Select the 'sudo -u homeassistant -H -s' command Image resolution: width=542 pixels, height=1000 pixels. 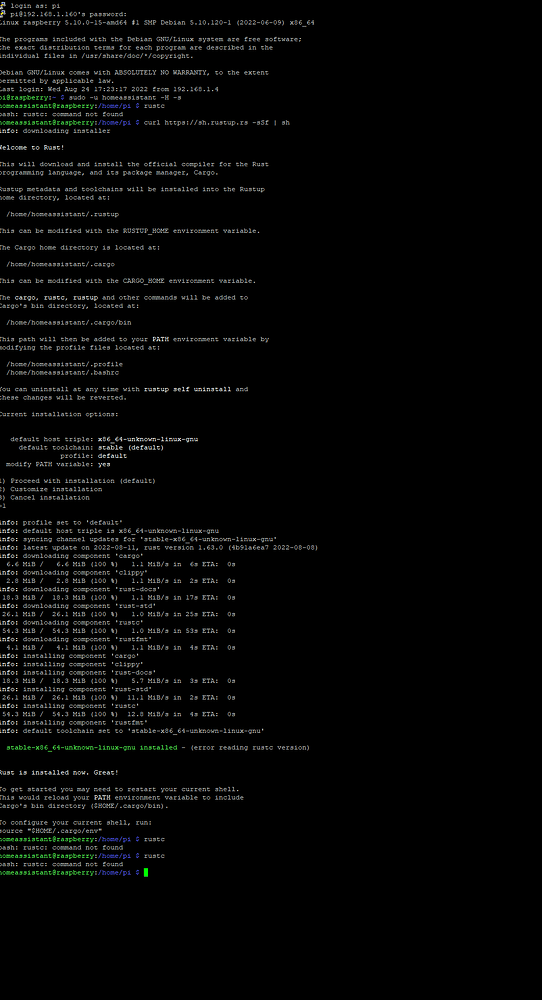[x=125, y=98]
